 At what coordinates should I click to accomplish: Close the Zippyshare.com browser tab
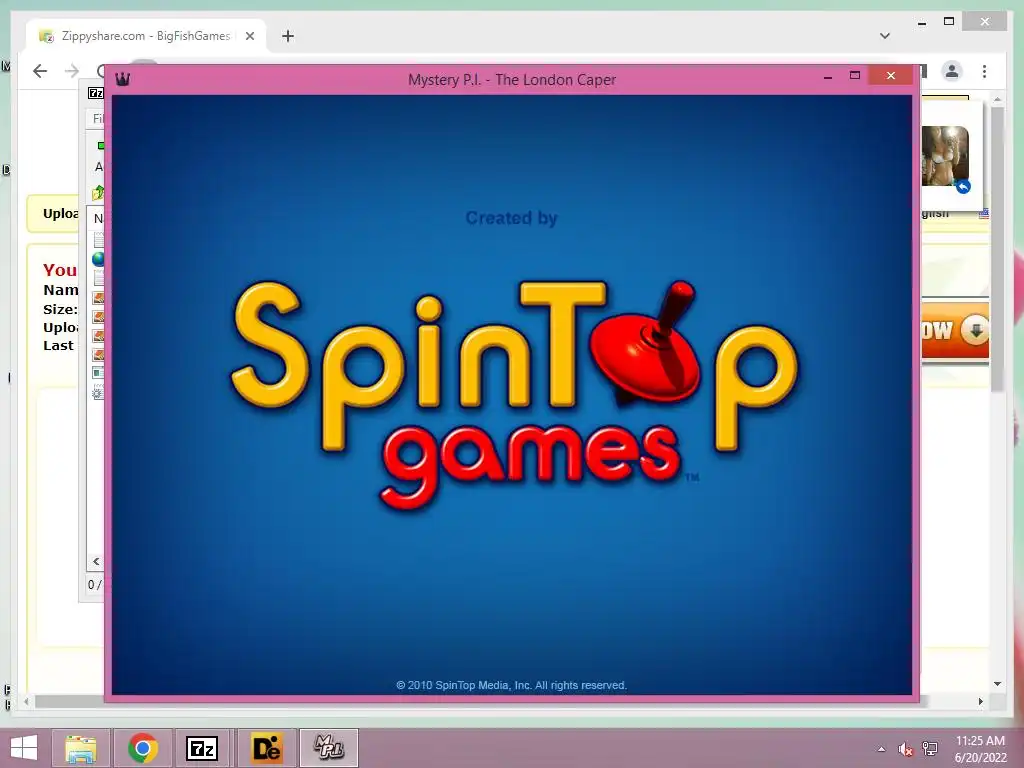coord(249,36)
